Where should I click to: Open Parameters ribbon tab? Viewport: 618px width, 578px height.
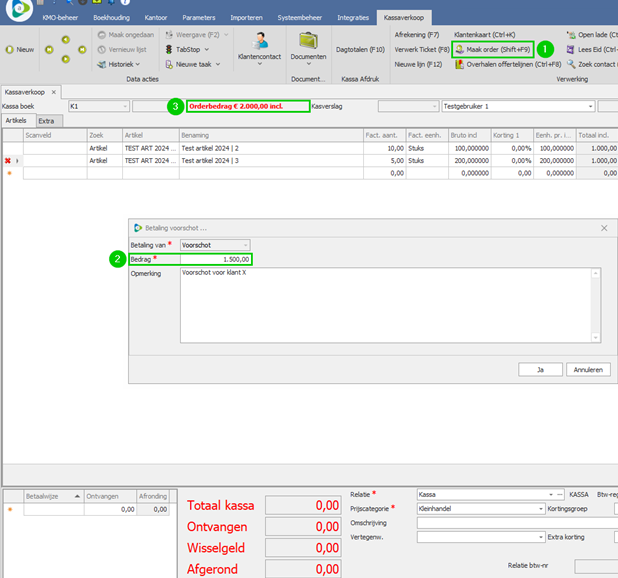click(x=199, y=18)
